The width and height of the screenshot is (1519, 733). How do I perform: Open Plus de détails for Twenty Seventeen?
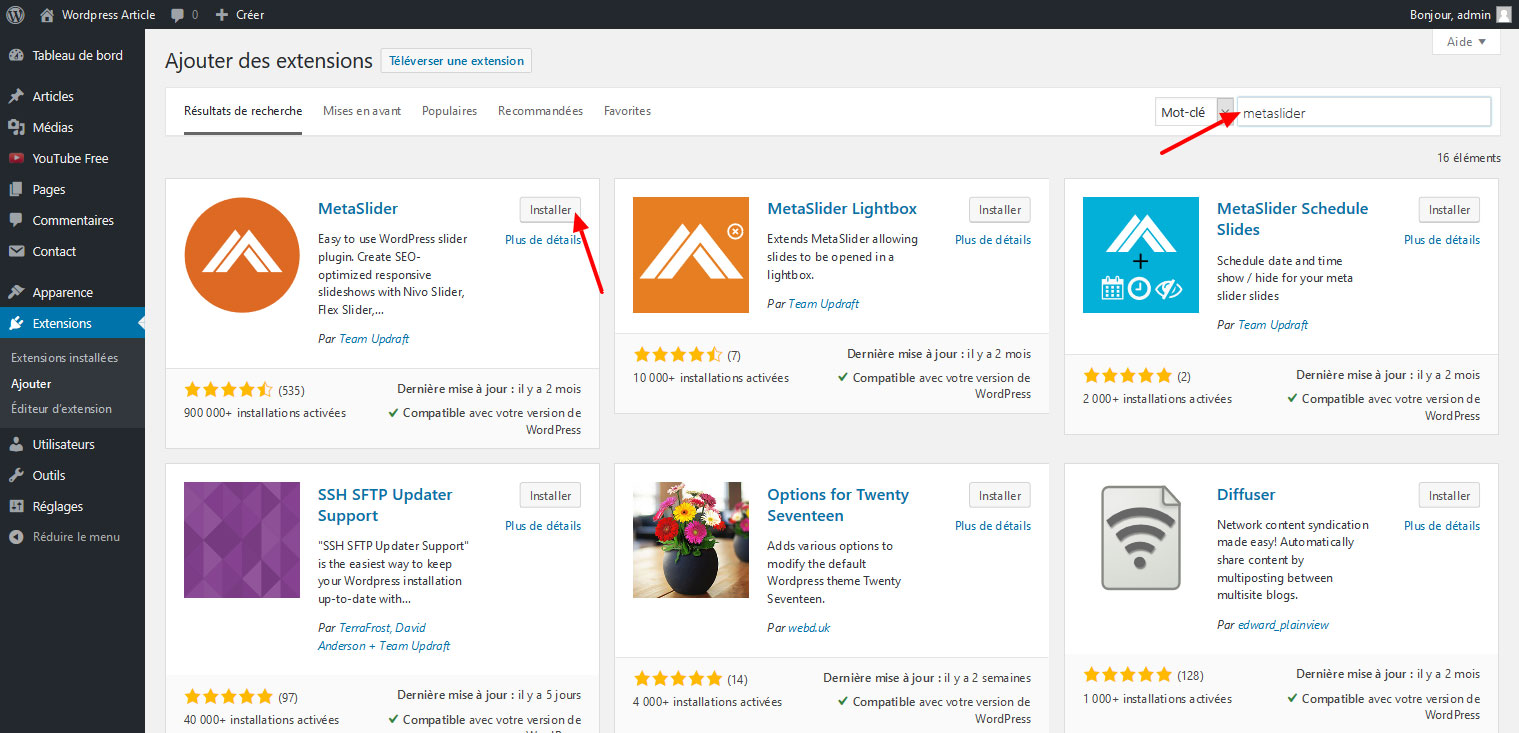click(993, 526)
